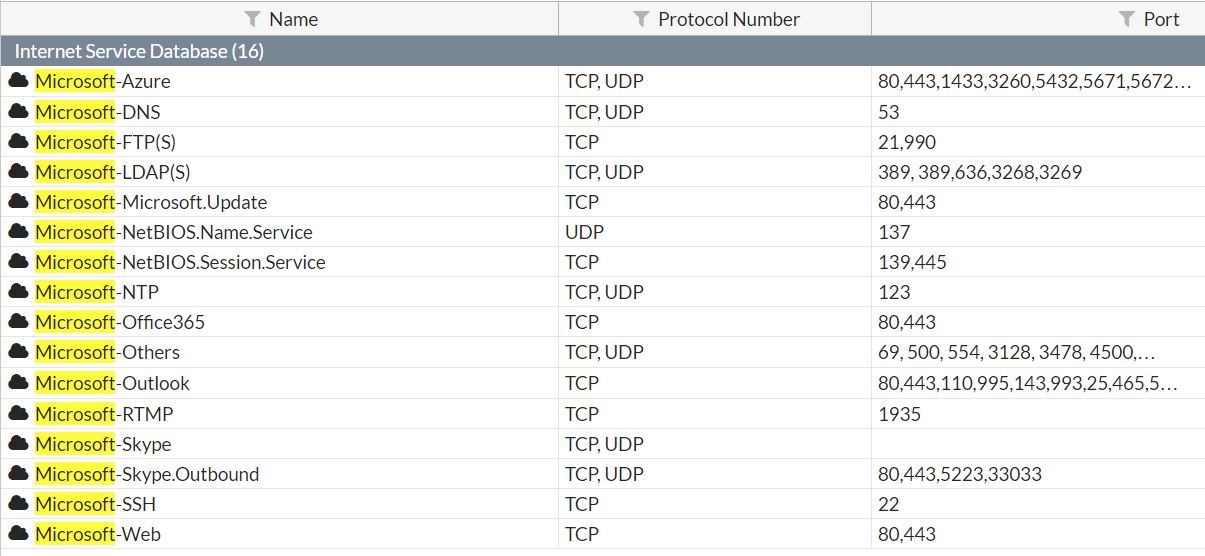This screenshot has width=1205, height=556.
Task: Select the Microsoft-FTP(S) service entry
Action: [x=602, y=142]
